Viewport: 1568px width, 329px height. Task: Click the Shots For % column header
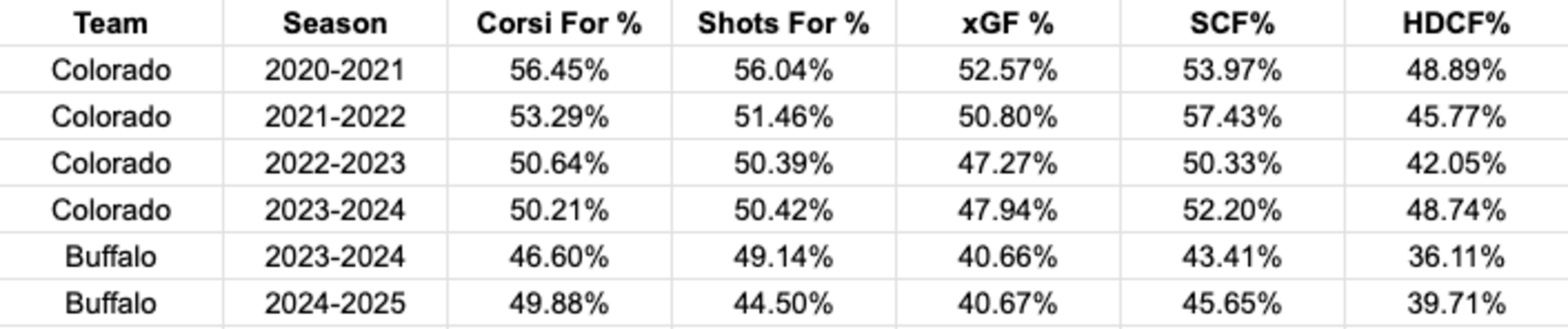click(784, 23)
